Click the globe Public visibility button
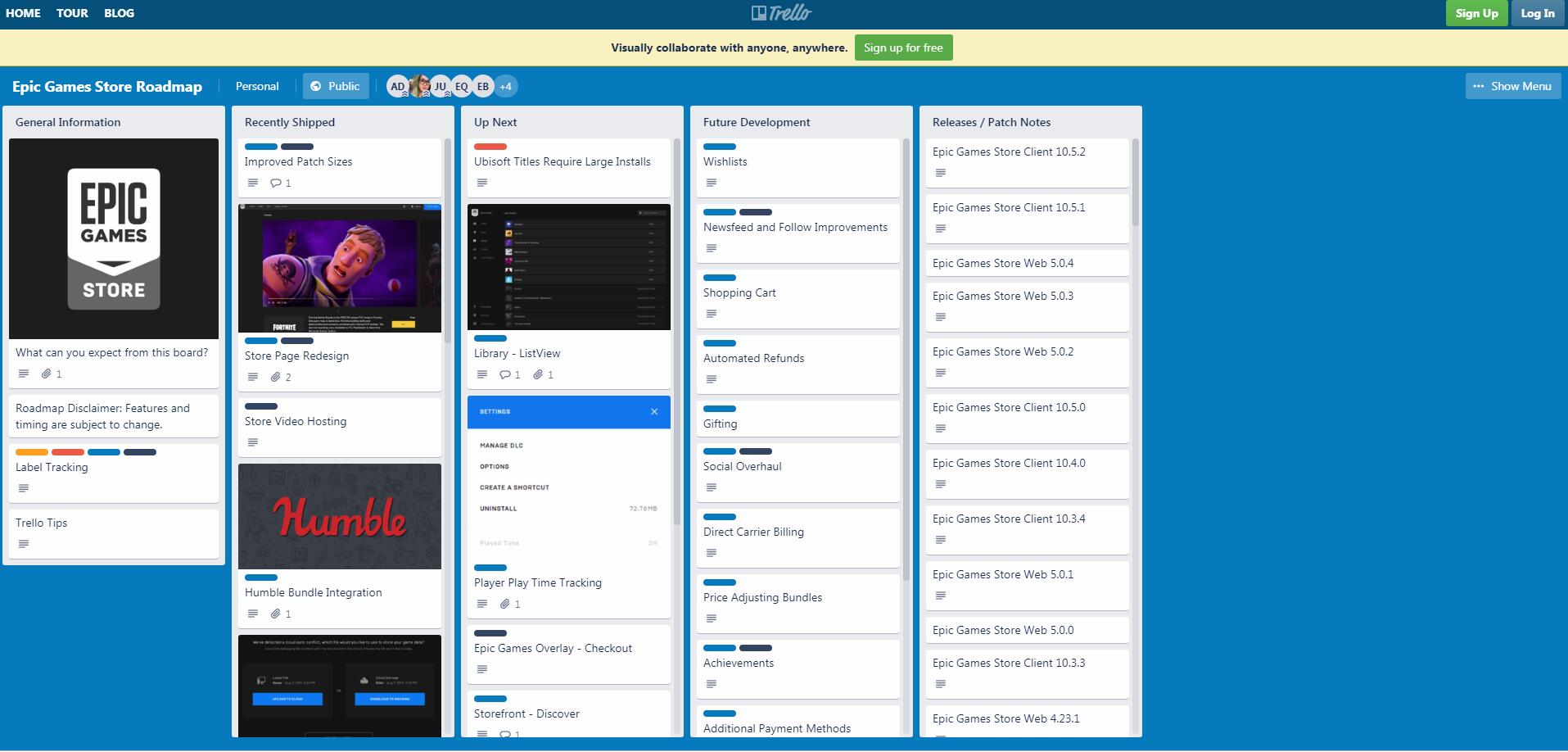The height and width of the screenshot is (752, 1568). pos(336,86)
